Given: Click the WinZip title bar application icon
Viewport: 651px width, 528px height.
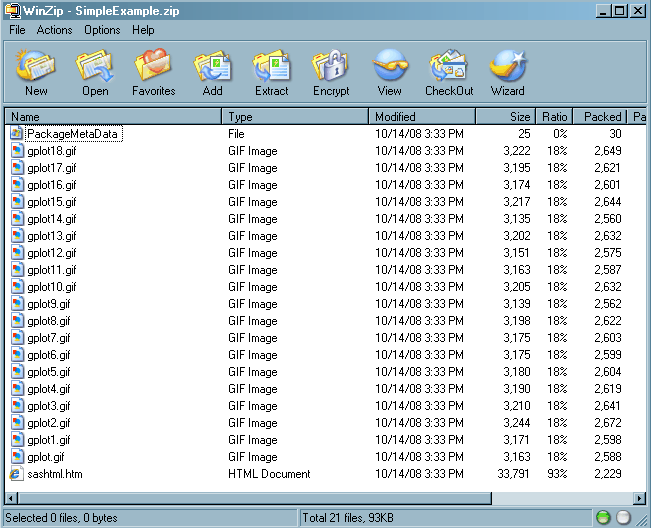Looking at the screenshot, I should point(12,10).
